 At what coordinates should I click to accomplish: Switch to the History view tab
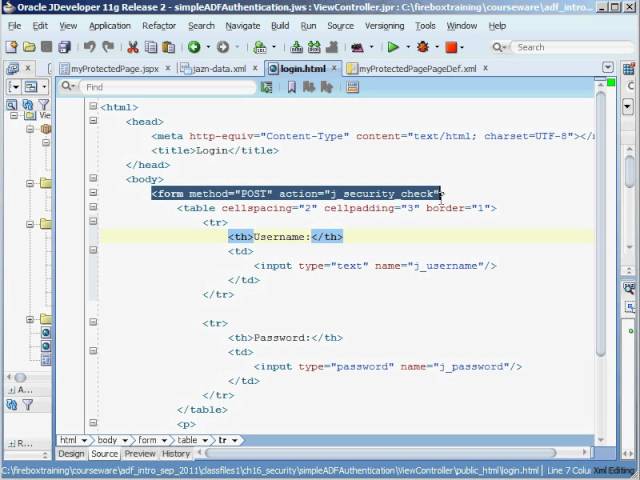point(176,454)
